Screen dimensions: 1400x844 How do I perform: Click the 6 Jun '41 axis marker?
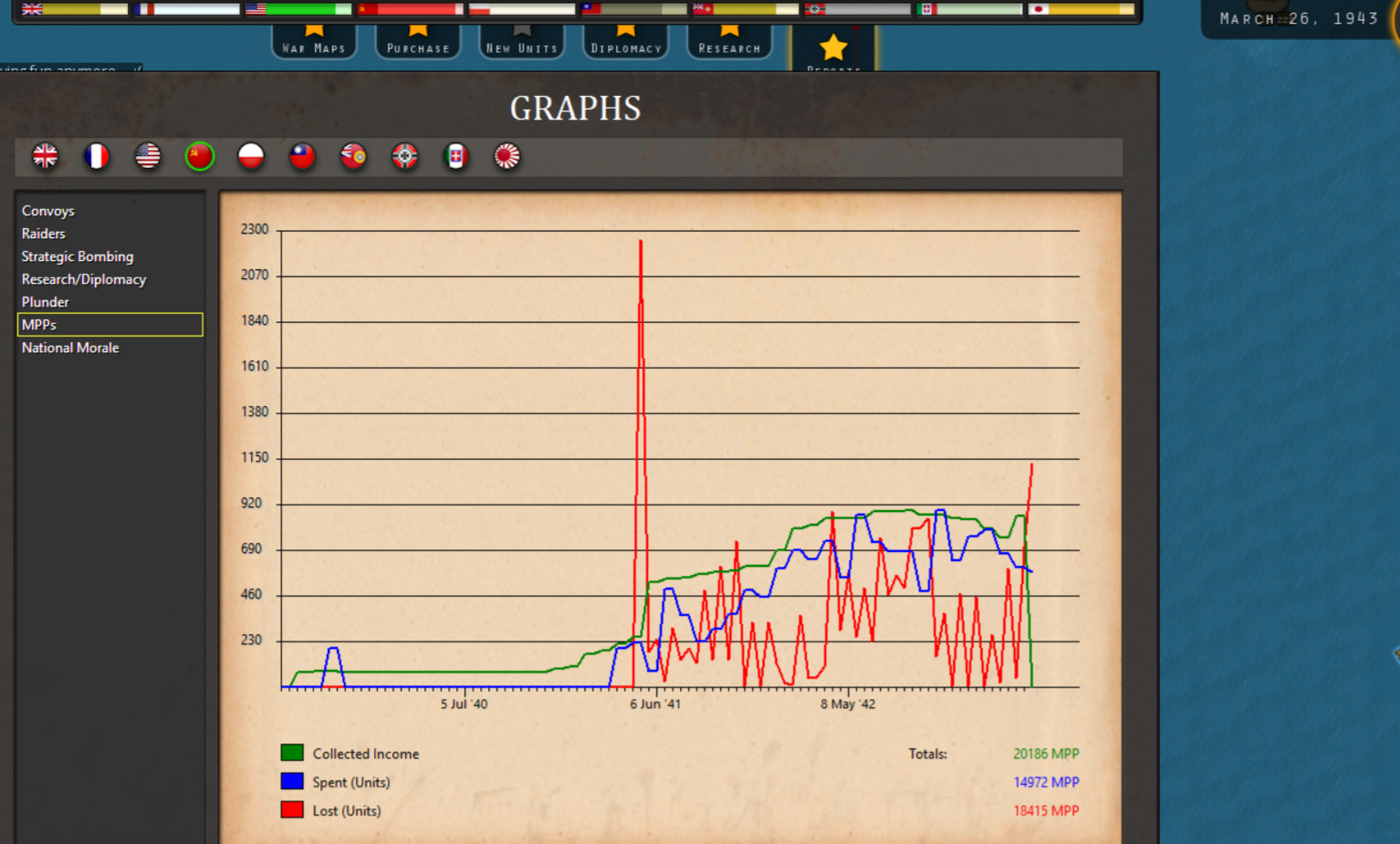655,703
